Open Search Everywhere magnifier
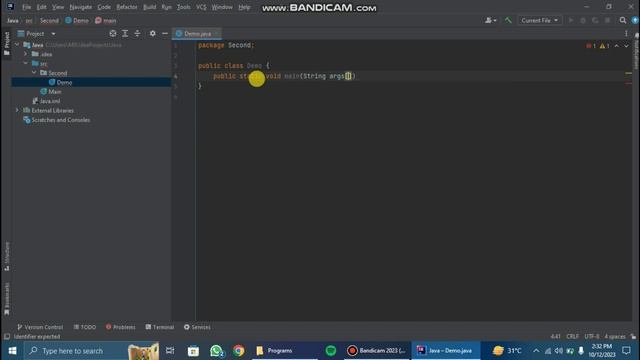Image resolution: width=640 pixels, height=360 pixels. [623, 20]
